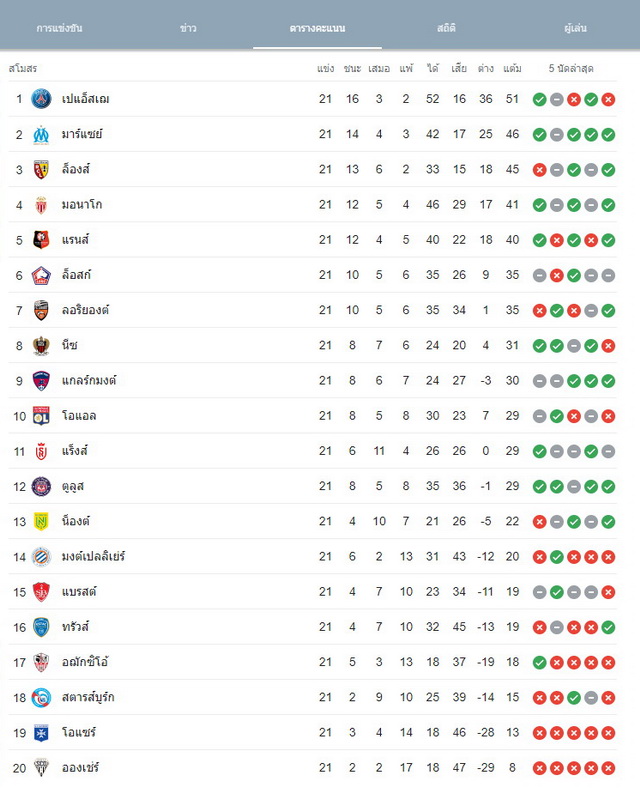Viewport: 640px width, 788px height.
Task: Click the แต้ม points column header
Action: [512, 68]
